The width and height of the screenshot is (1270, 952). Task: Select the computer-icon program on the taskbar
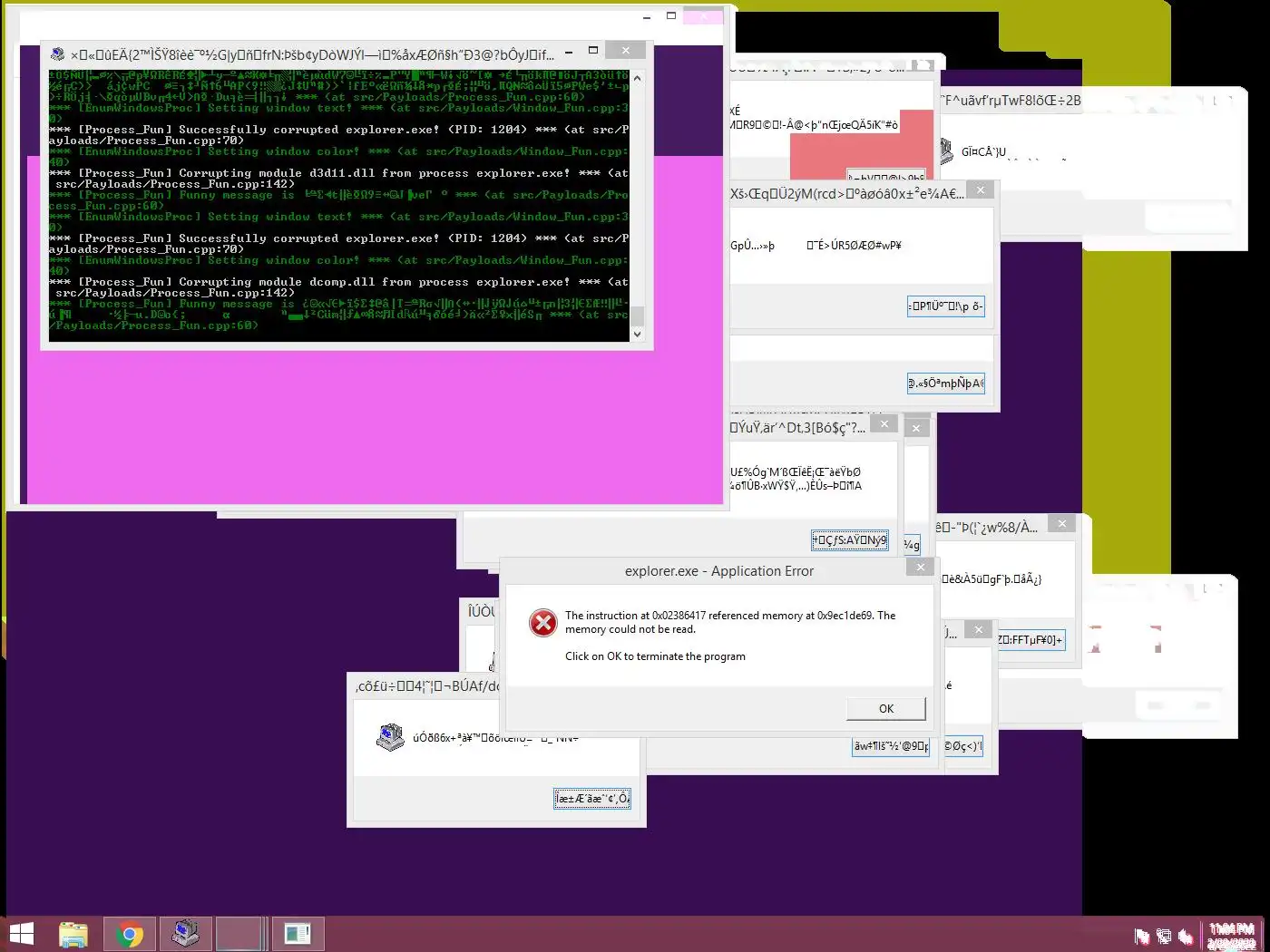click(x=186, y=934)
